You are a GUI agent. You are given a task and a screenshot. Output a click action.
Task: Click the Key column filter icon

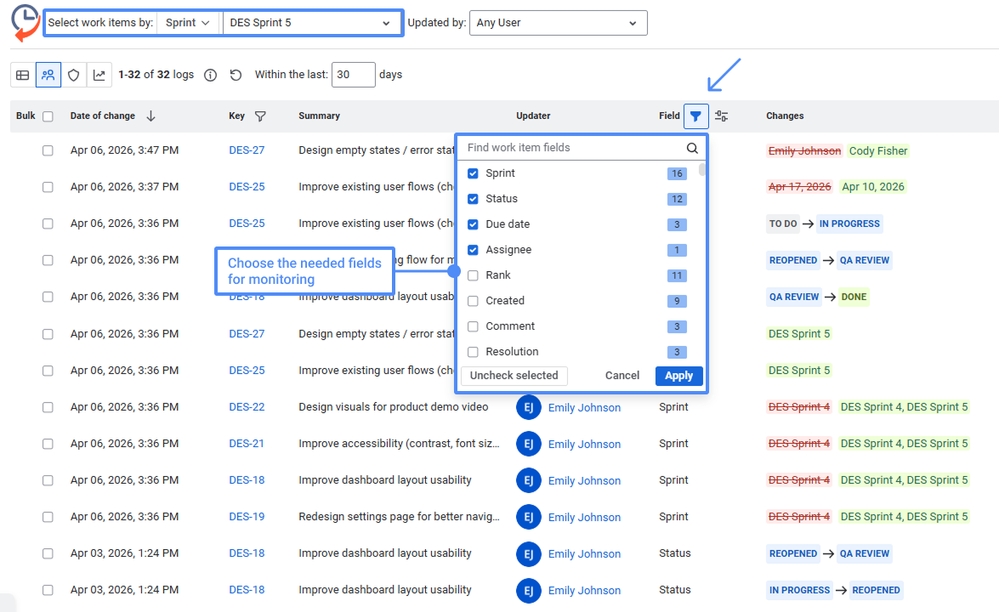[x=261, y=116]
